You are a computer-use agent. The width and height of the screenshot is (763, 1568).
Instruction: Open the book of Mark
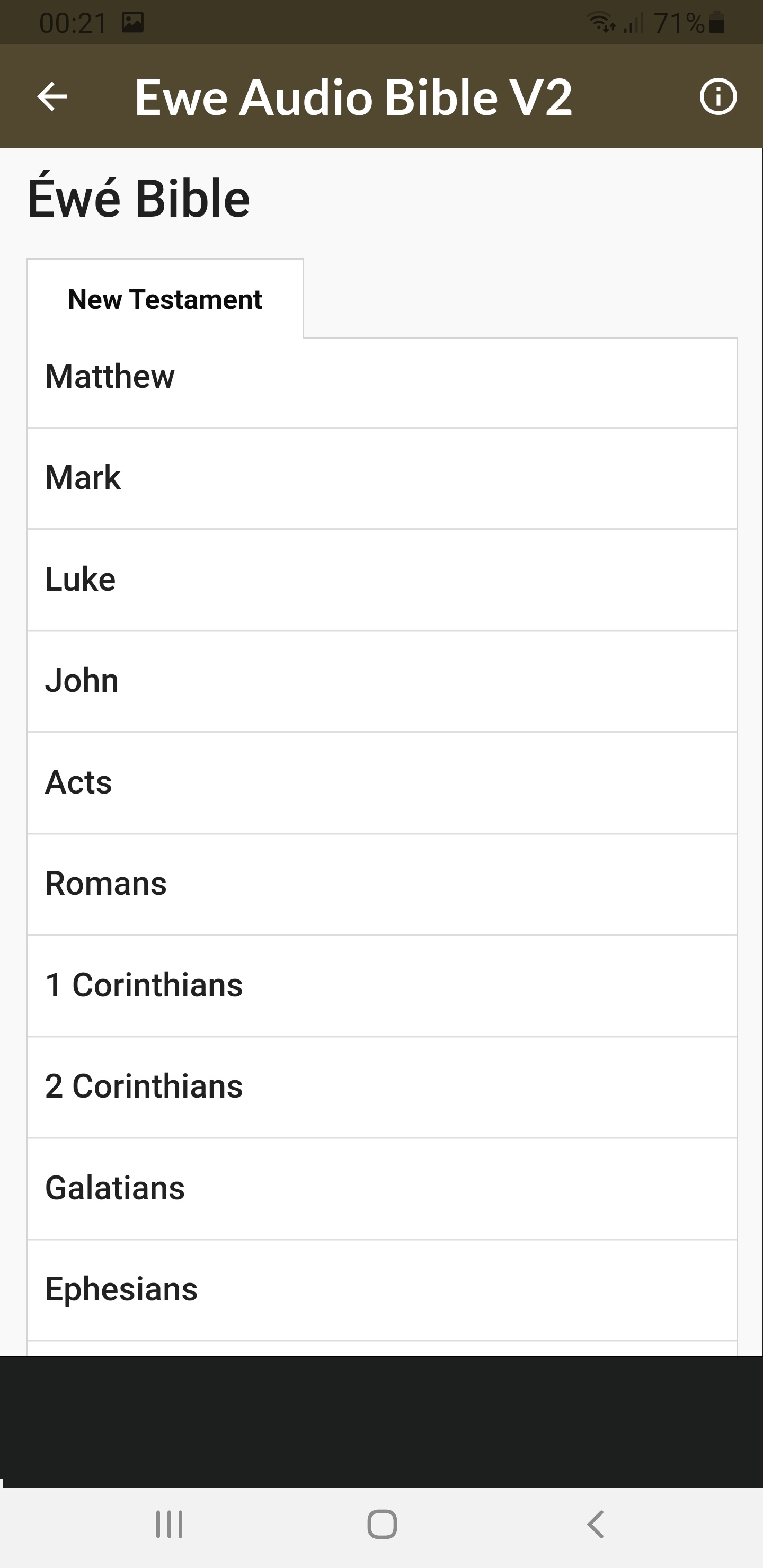pos(382,478)
